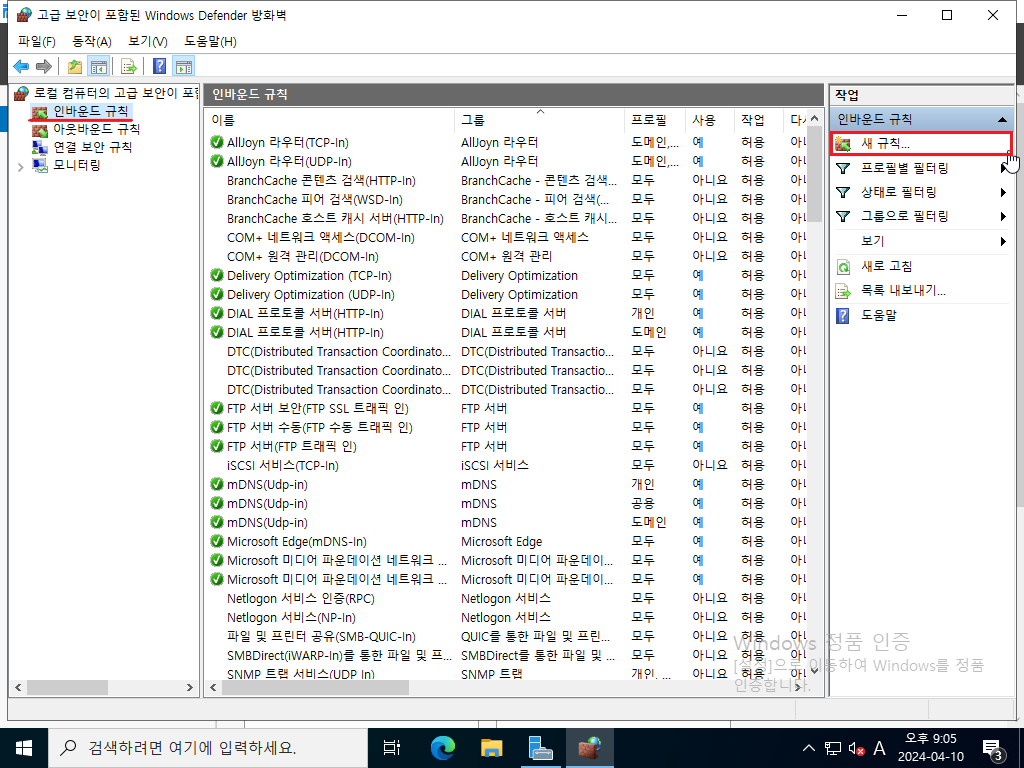The width and height of the screenshot is (1024, 768).
Task: Click the rule list vertical scrollbar thumb
Action: click(x=814, y=174)
